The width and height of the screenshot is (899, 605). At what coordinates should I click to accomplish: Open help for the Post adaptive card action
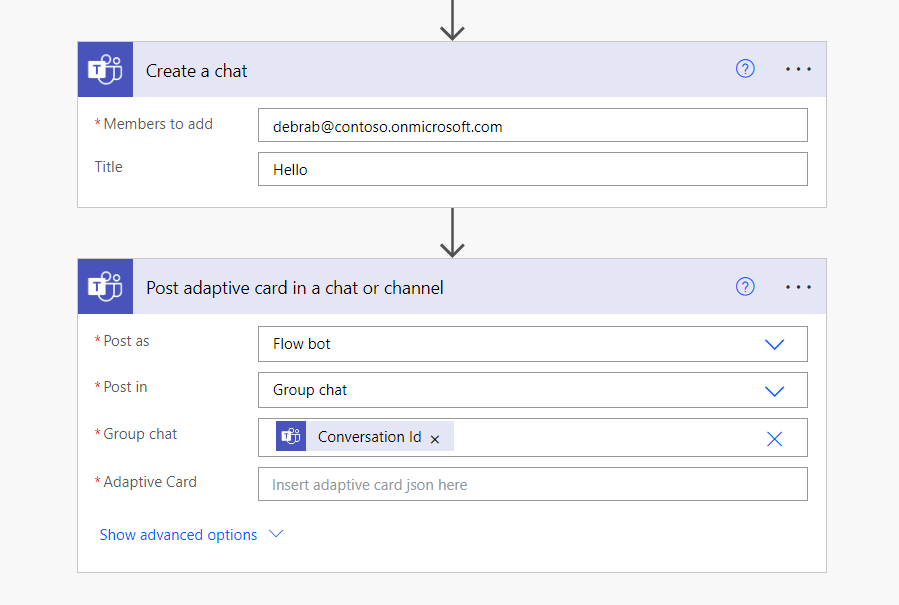click(745, 287)
